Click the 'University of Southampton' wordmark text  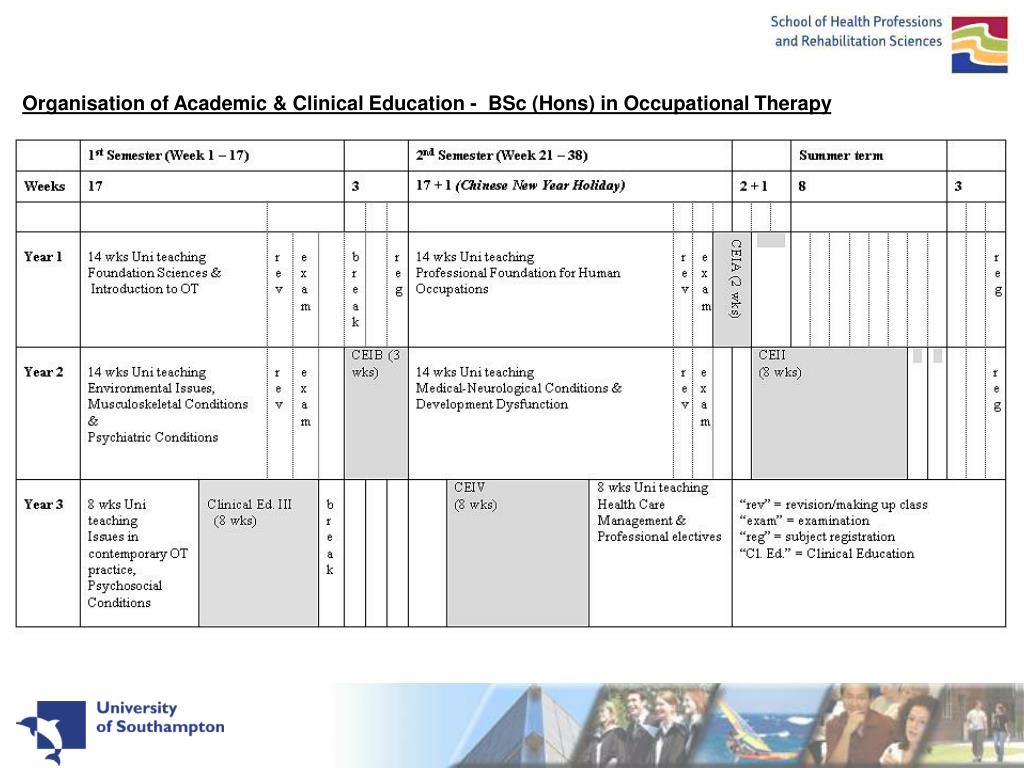(x=160, y=717)
